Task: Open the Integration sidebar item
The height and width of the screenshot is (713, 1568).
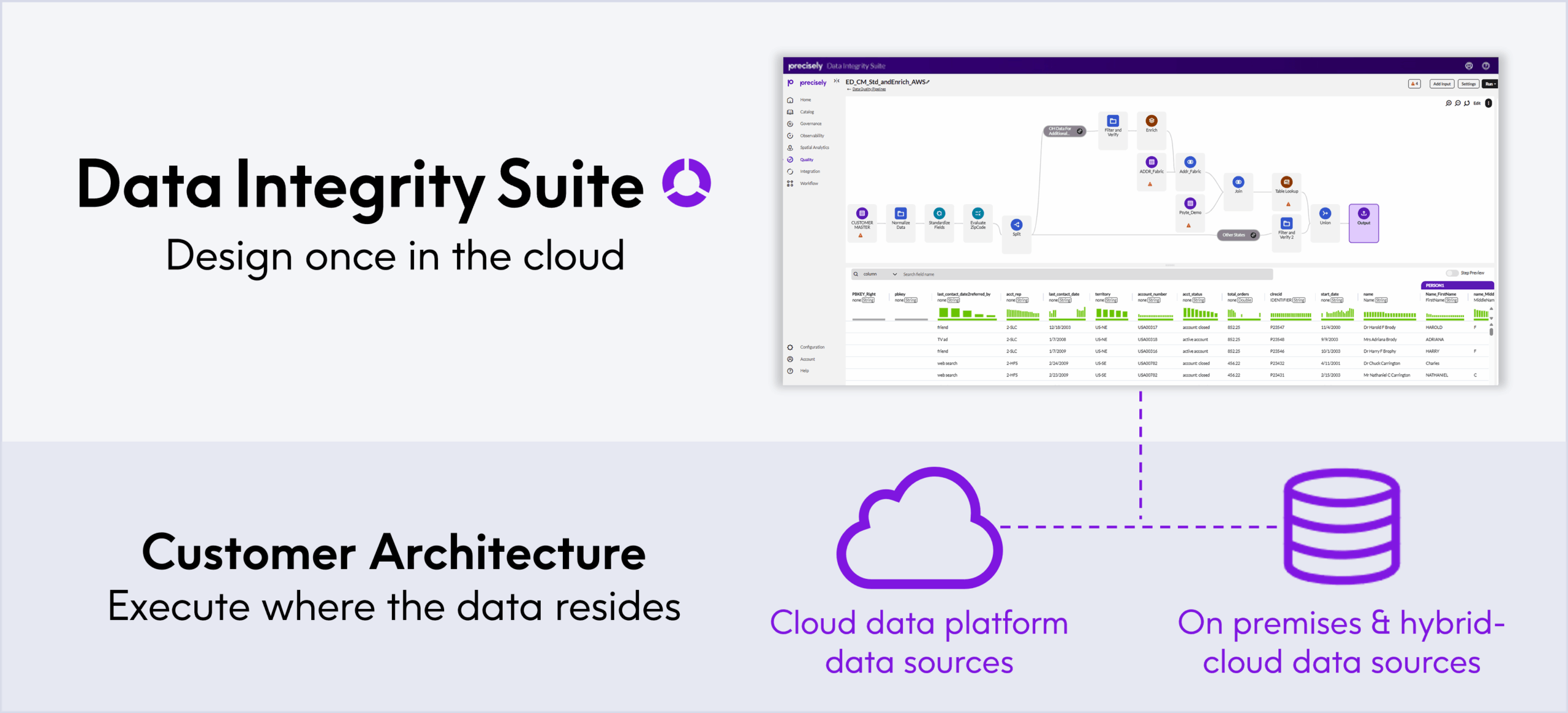Action: (x=804, y=172)
